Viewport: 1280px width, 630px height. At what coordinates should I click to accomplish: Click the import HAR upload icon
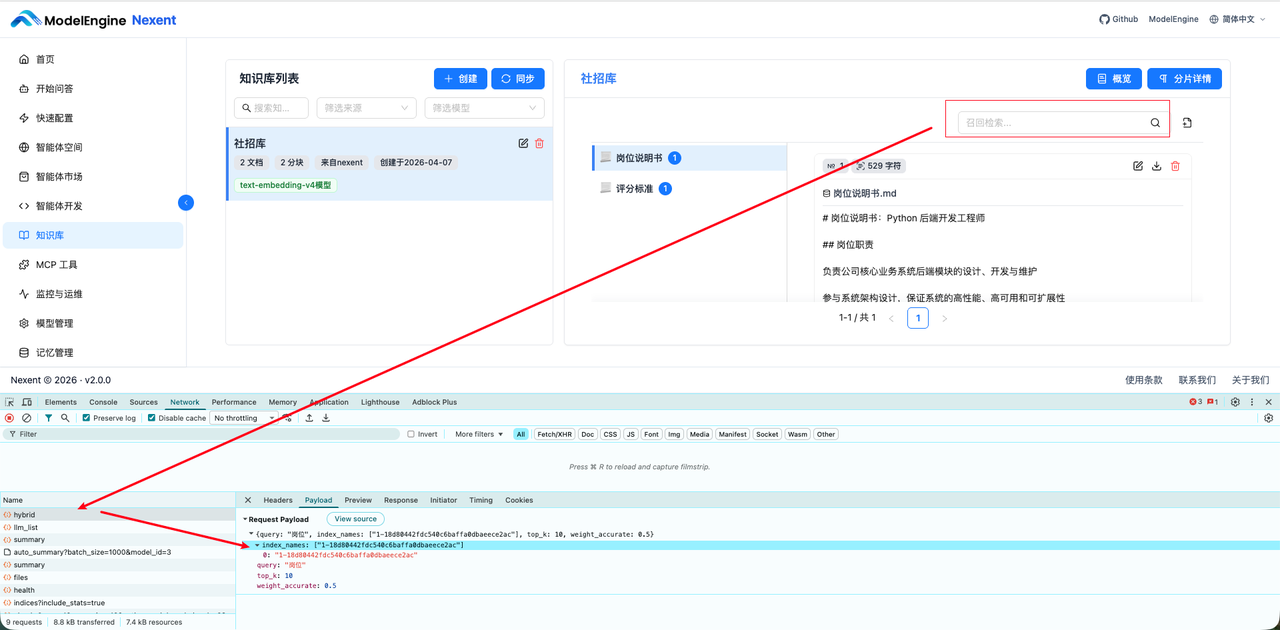coord(309,418)
